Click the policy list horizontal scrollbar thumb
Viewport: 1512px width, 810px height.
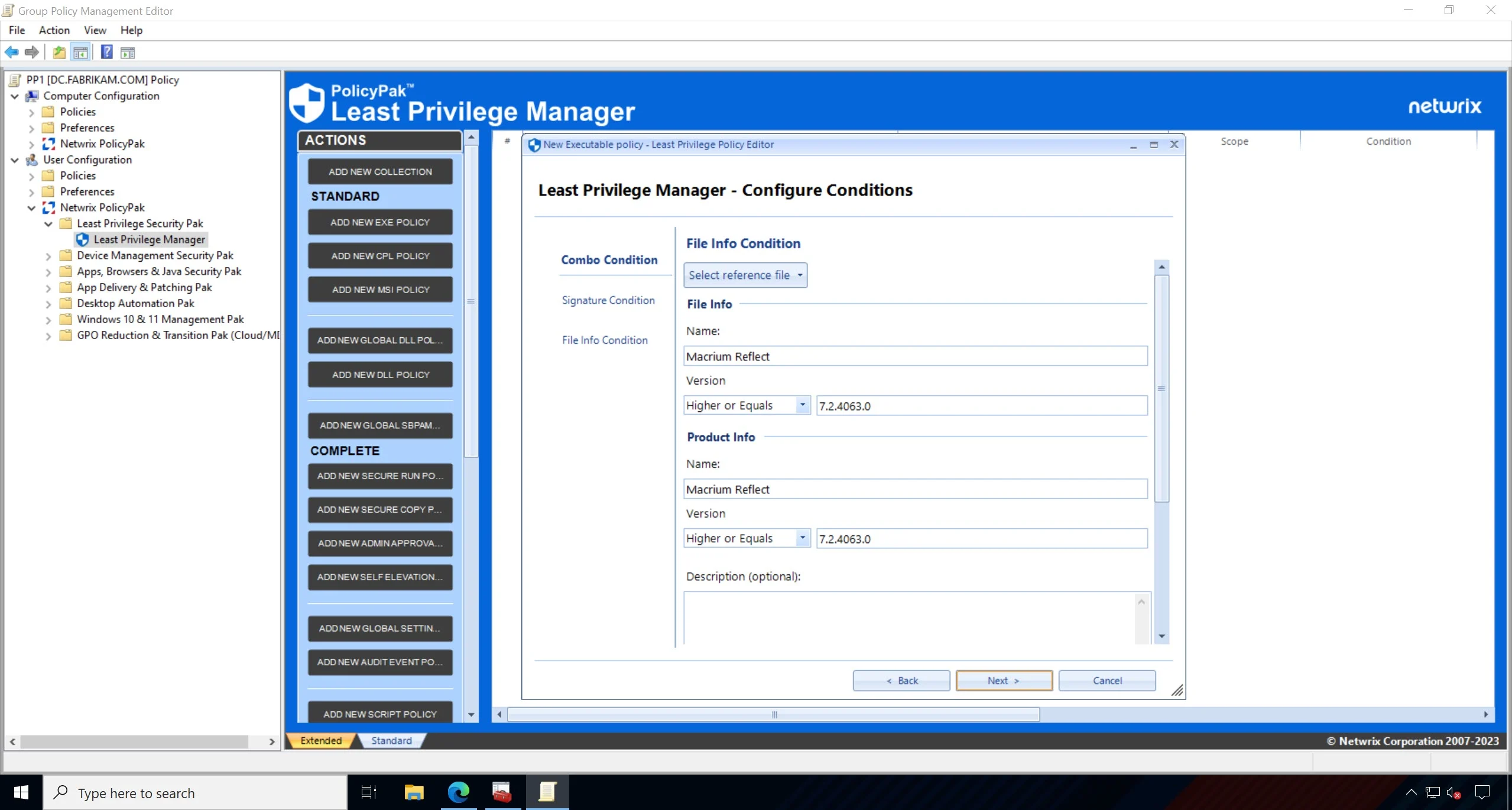point(774,714)
